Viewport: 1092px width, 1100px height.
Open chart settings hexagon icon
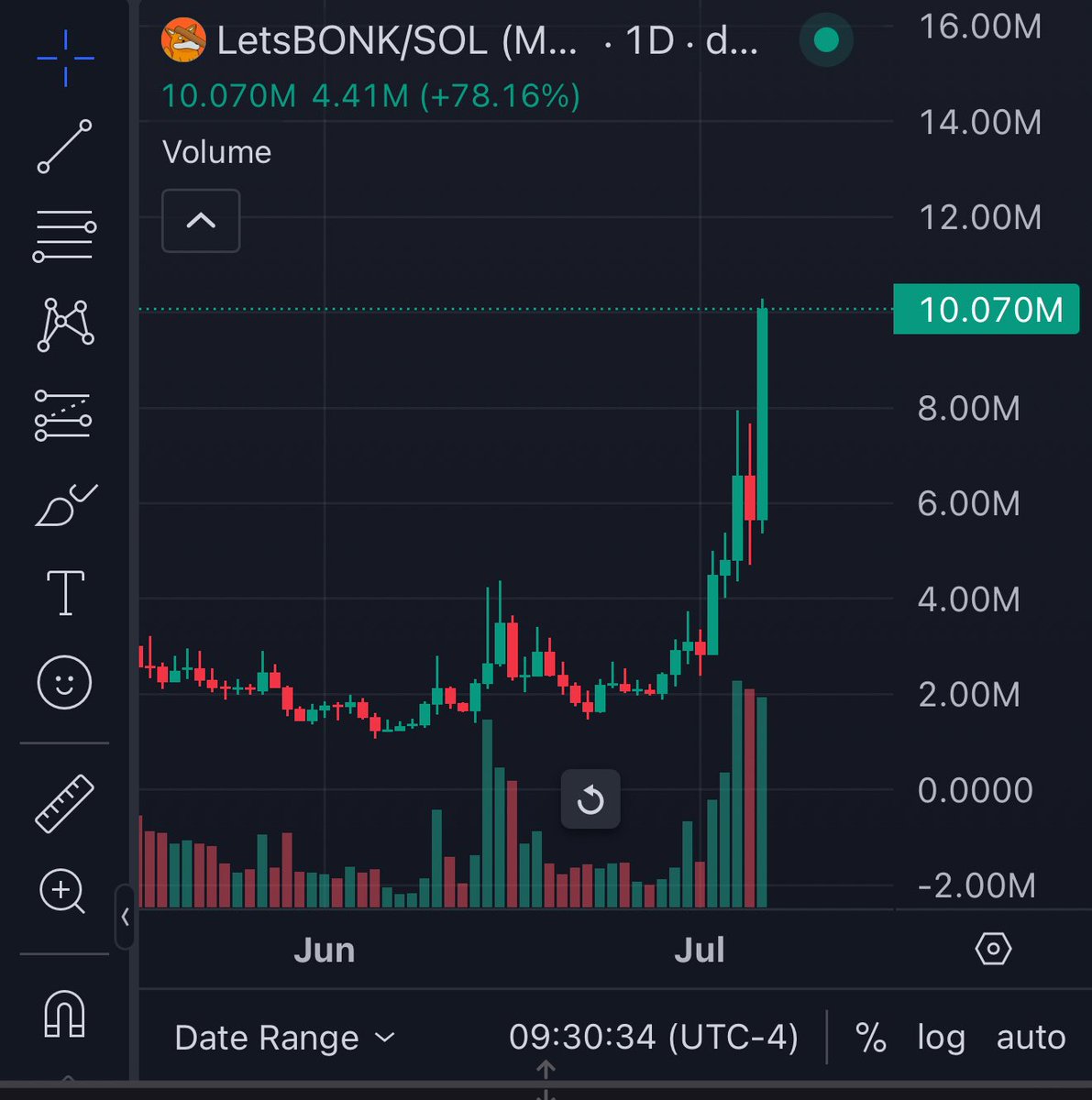(x=993, y=949)
